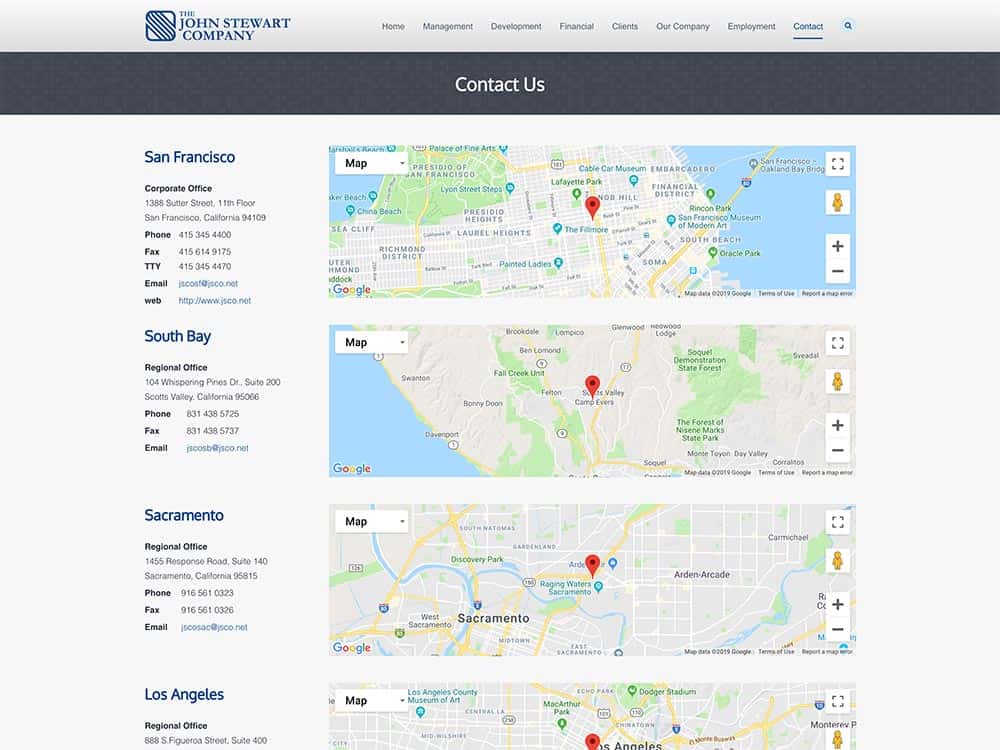This screenshot has height=750, width=1000.
Task: Click Oracle Park marker on San Francisco map
Action: pos(713,253)
